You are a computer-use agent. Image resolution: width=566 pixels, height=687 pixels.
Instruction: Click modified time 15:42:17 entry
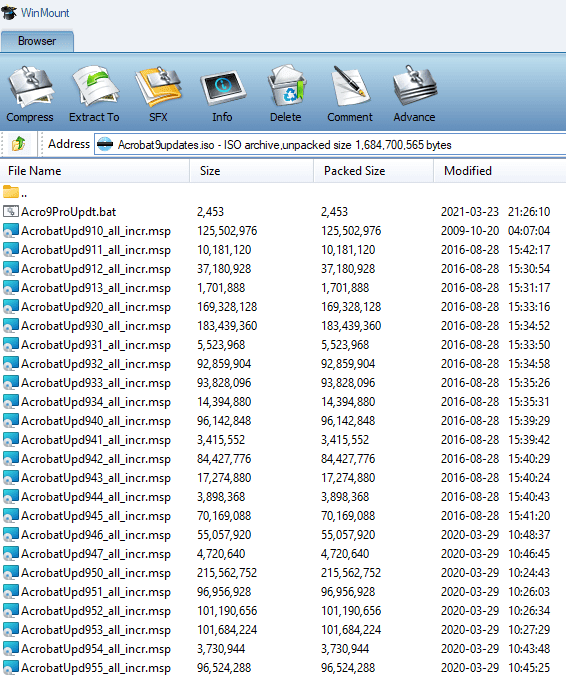tap(529, 250)
